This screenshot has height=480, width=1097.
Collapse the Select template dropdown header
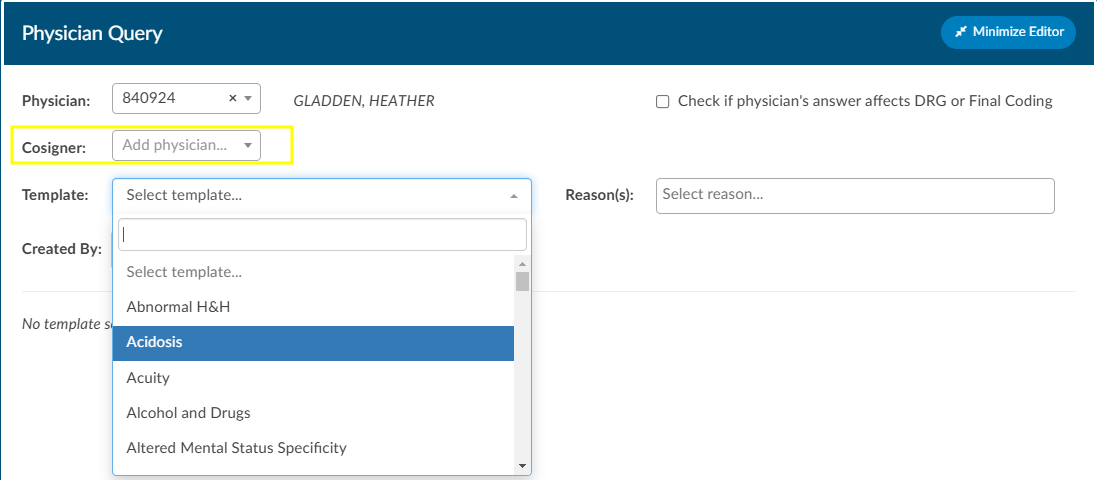[x=322, y=195]
